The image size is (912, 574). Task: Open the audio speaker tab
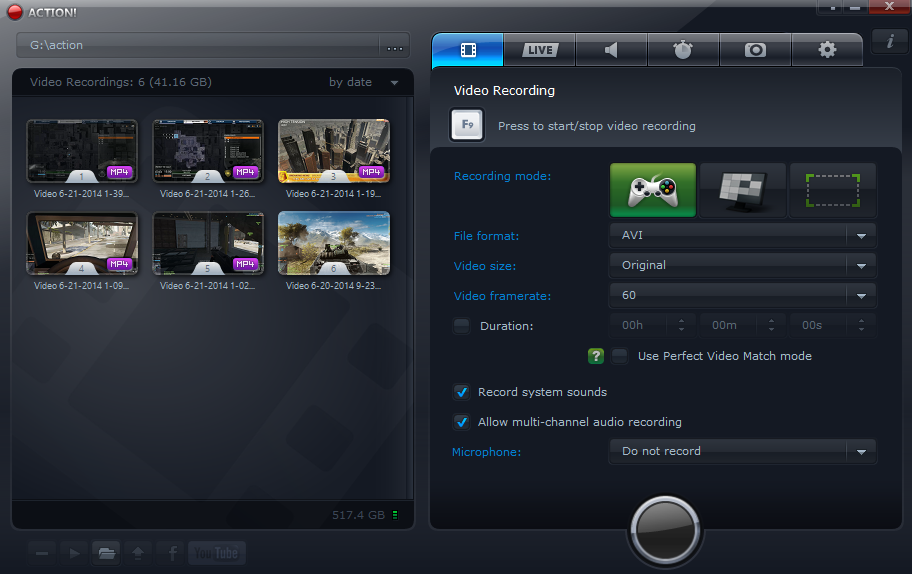pyautogui.click(x=611, y=50)
